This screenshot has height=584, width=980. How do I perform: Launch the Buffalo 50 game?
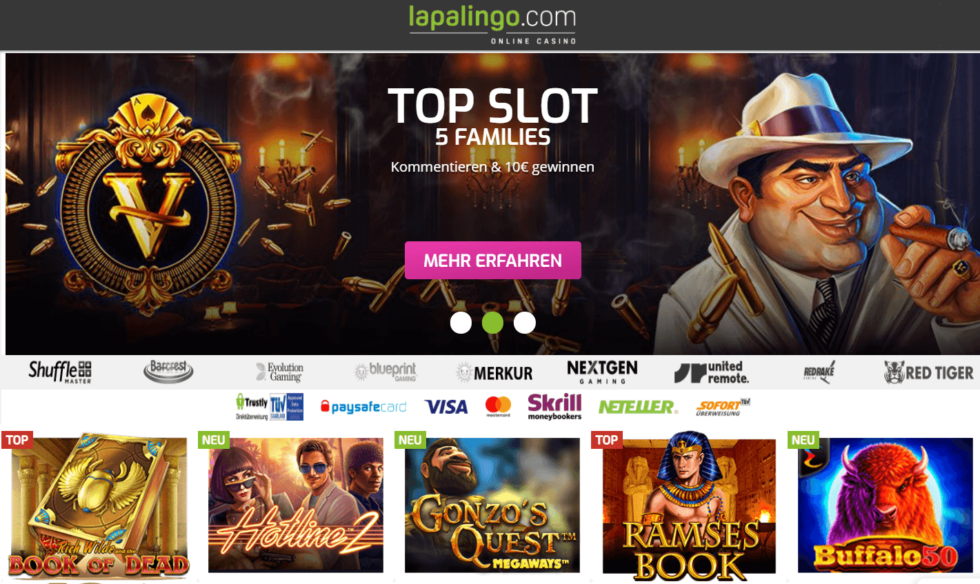[x=885, y=505]
